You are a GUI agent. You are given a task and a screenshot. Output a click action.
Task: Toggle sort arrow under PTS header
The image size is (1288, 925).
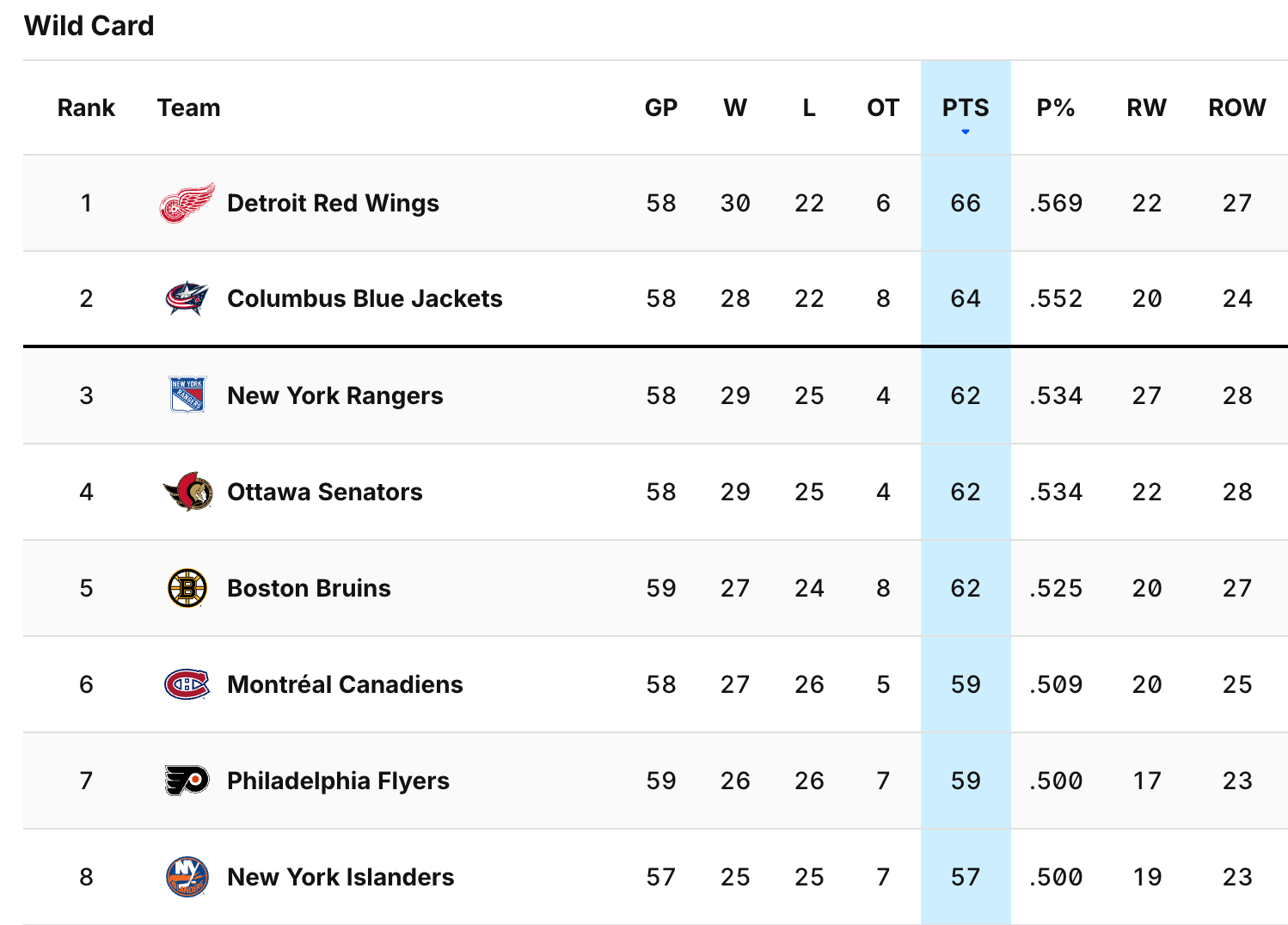(x=966, y=132)
